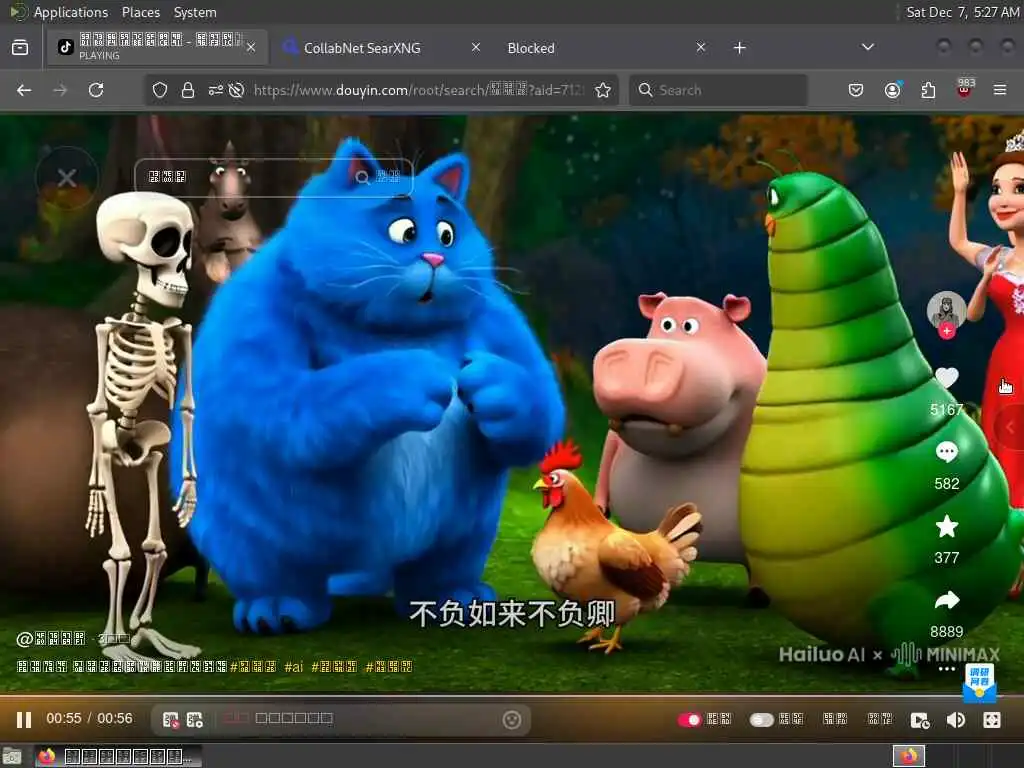The image size is (1024, 768).
Task: Click the date and time clock
Action: [x=963, y=12]
